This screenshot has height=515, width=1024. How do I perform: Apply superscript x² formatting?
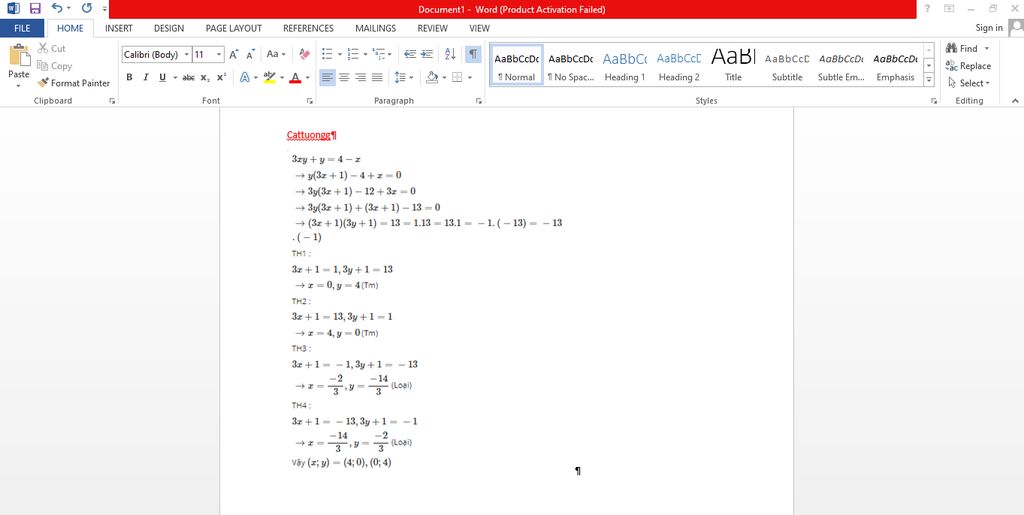[221, 78]
